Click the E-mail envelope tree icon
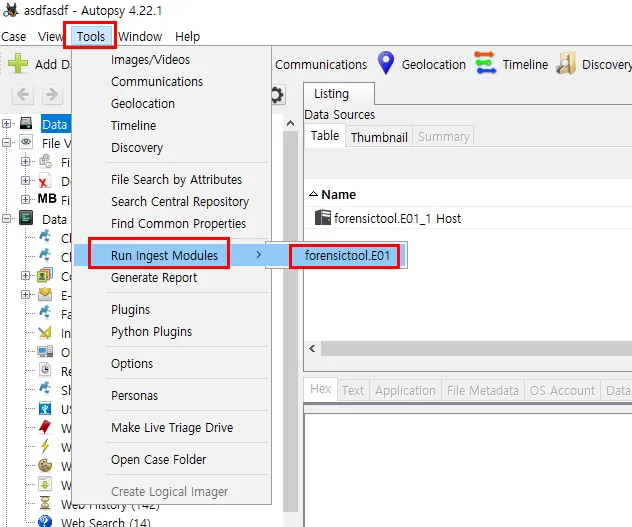 tap(45, 294)
